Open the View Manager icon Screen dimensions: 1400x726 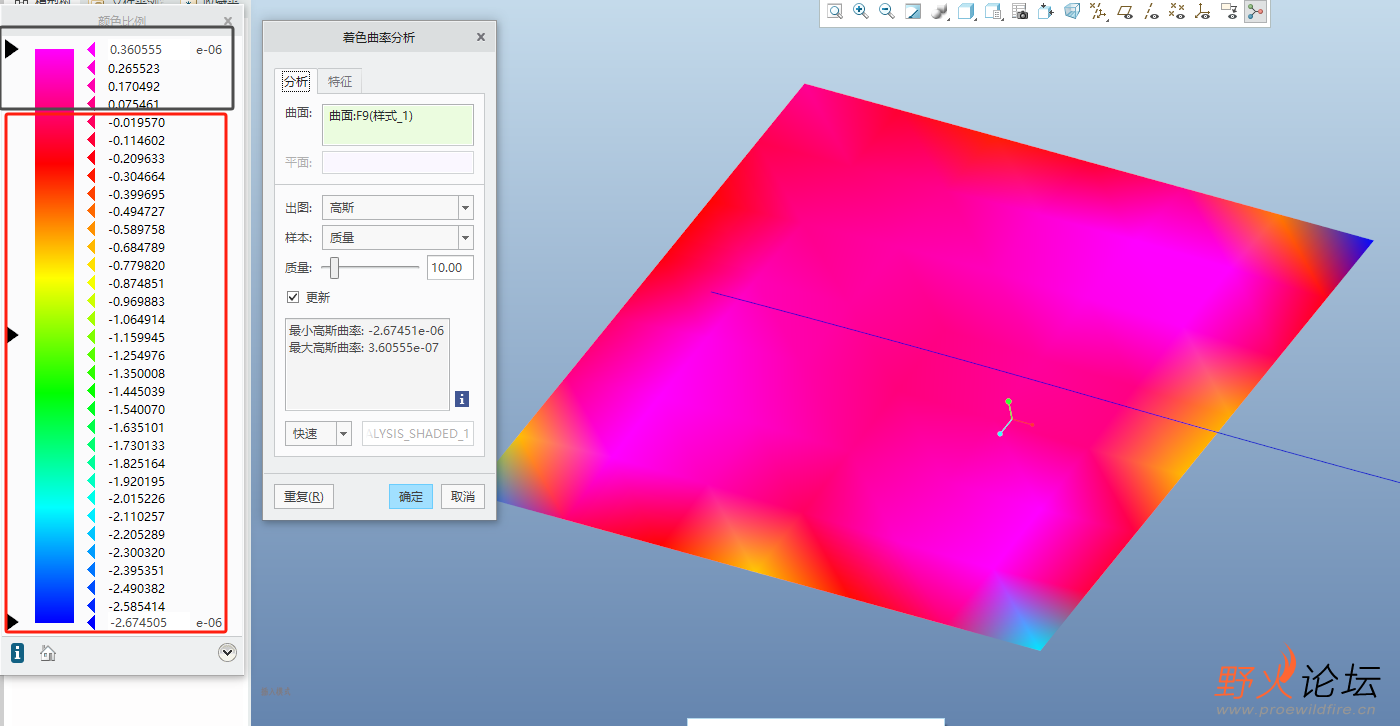(x=993, y=11)
